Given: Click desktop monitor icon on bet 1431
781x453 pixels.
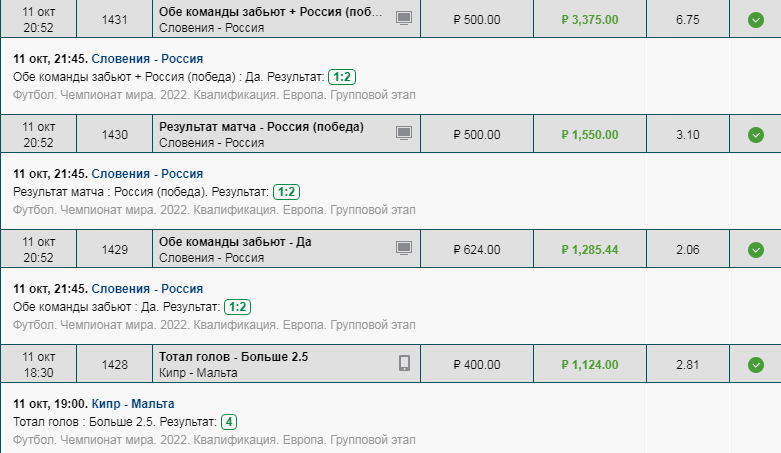Looking at the screenshot, I should (404, 18).
